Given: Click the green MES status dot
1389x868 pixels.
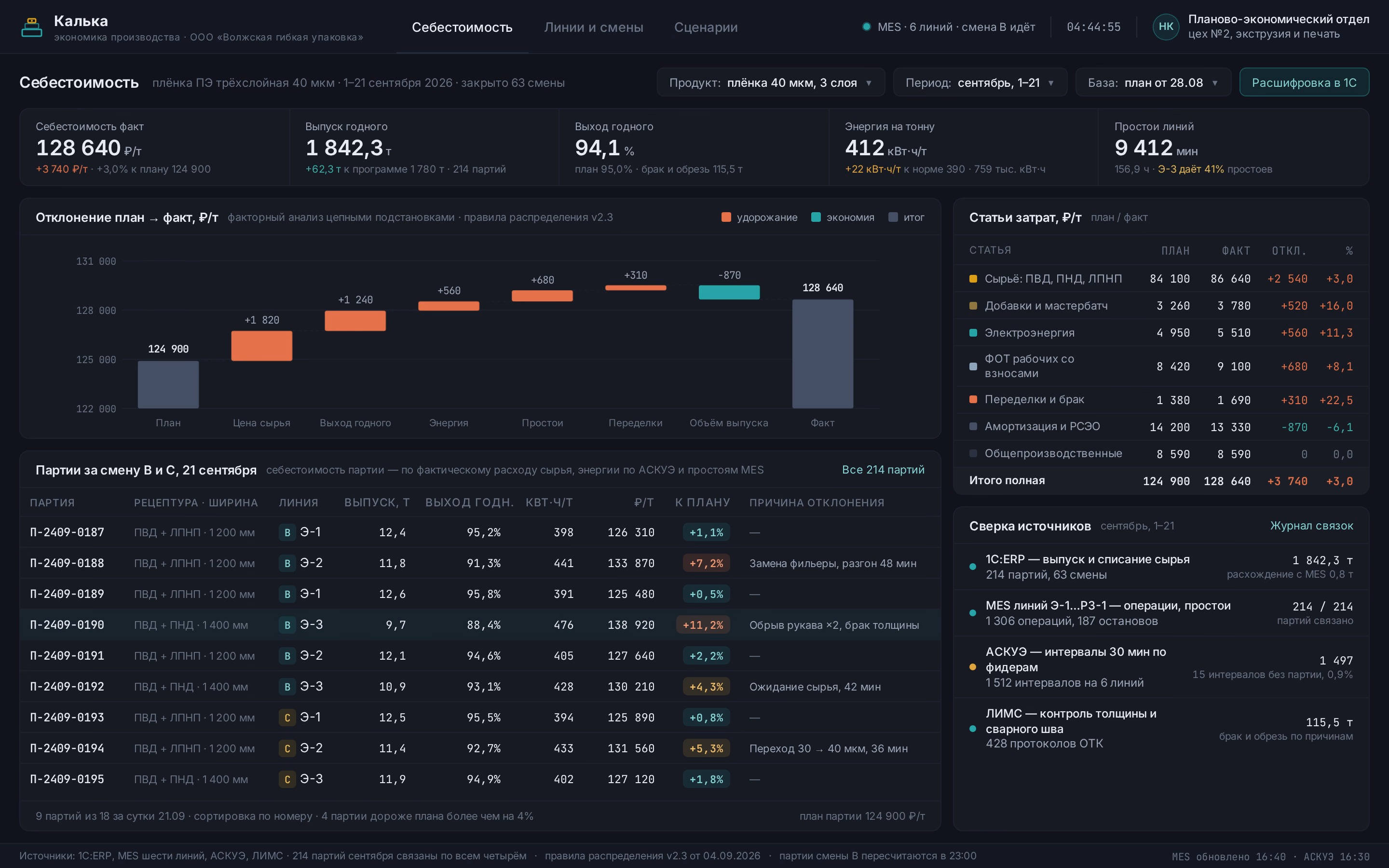Looking at the screenshot, I should point(866,27).
